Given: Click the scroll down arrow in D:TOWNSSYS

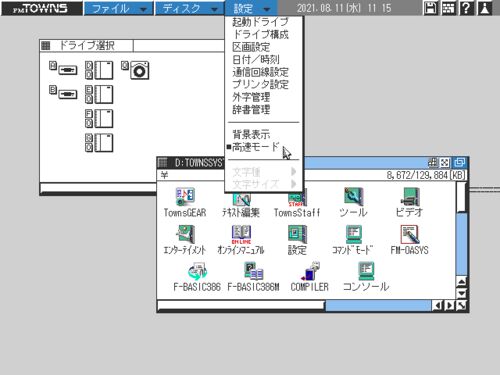Looking at the screenshot, I should (x=462, y=293).
